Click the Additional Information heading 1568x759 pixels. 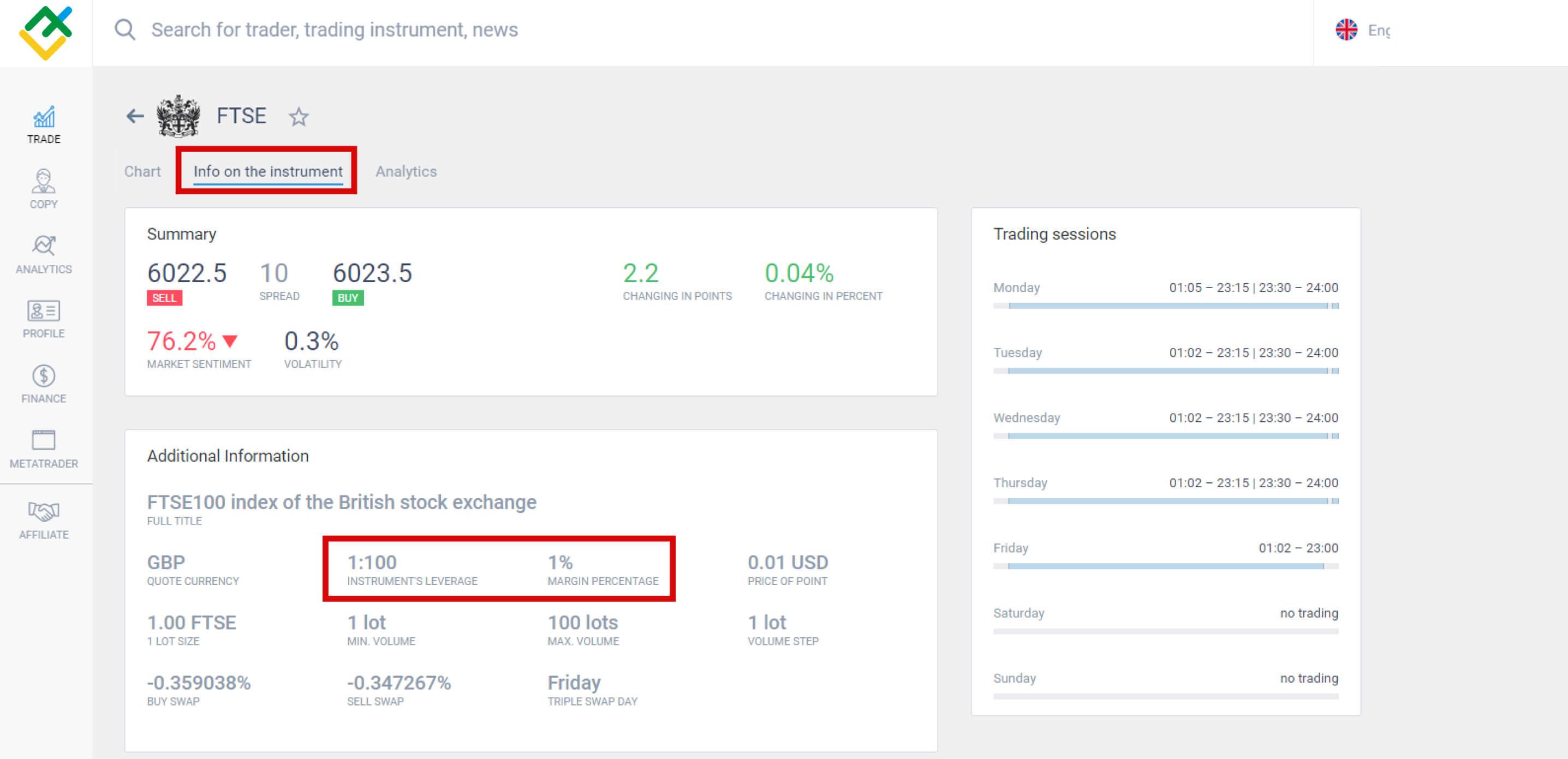click(x=228, y=456)
